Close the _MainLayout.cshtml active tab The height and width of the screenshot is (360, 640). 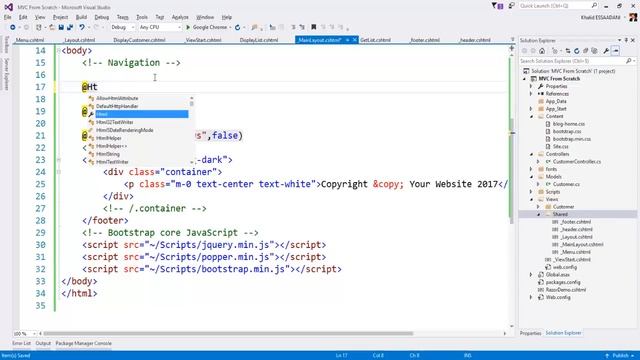pyautogui.click(x=354, y=40)
